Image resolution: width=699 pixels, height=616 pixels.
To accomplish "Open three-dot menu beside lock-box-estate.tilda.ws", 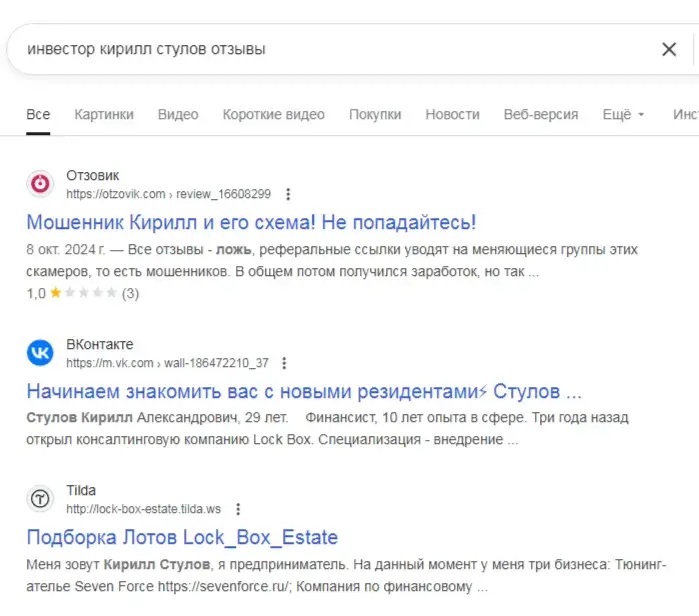I will [x=238, y=509].
